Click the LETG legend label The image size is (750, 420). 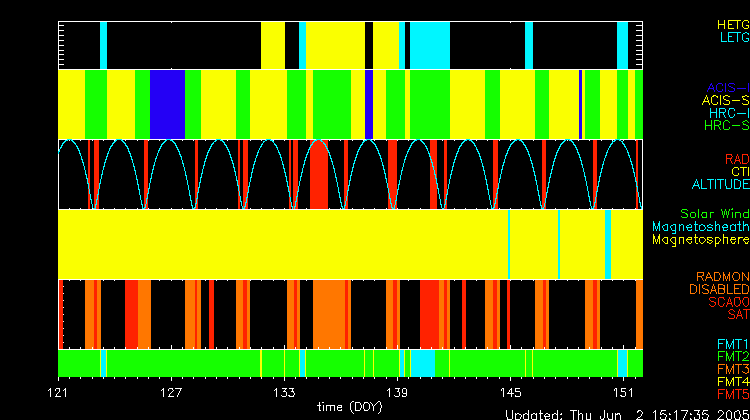(733, 37)
